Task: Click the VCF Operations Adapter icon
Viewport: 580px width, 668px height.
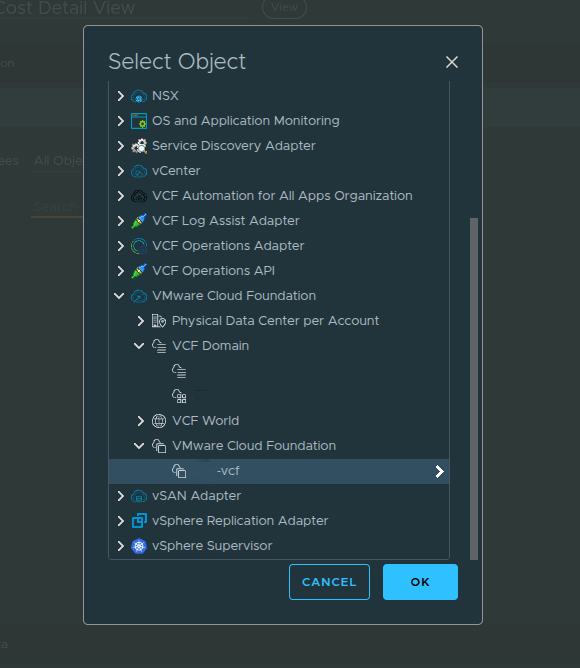Action: (x=139, y=246)
